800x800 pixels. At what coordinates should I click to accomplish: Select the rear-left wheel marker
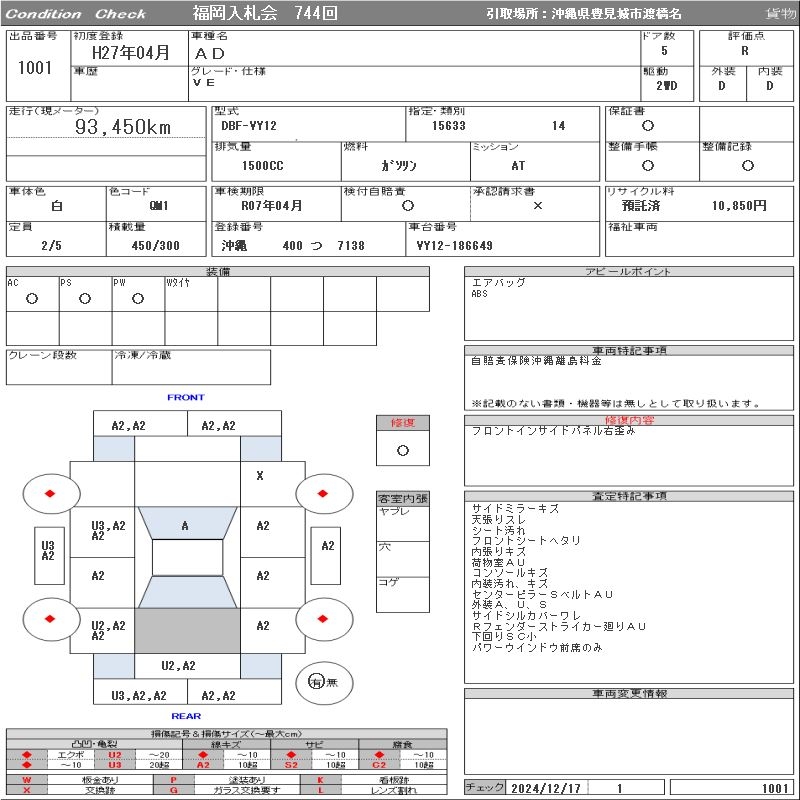click(49, 619)
